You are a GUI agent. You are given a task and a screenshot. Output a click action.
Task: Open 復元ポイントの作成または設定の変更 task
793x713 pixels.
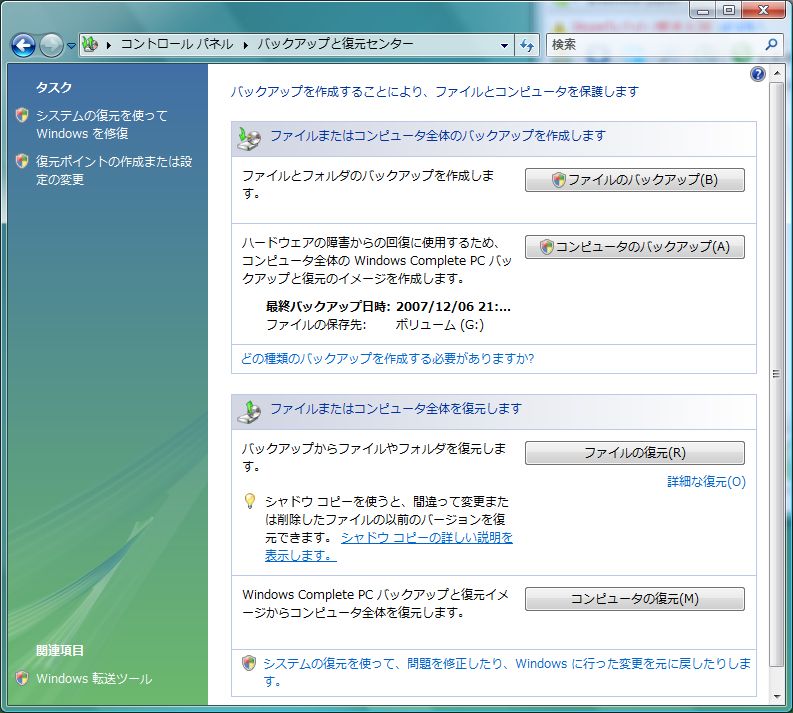coord(114,170)
